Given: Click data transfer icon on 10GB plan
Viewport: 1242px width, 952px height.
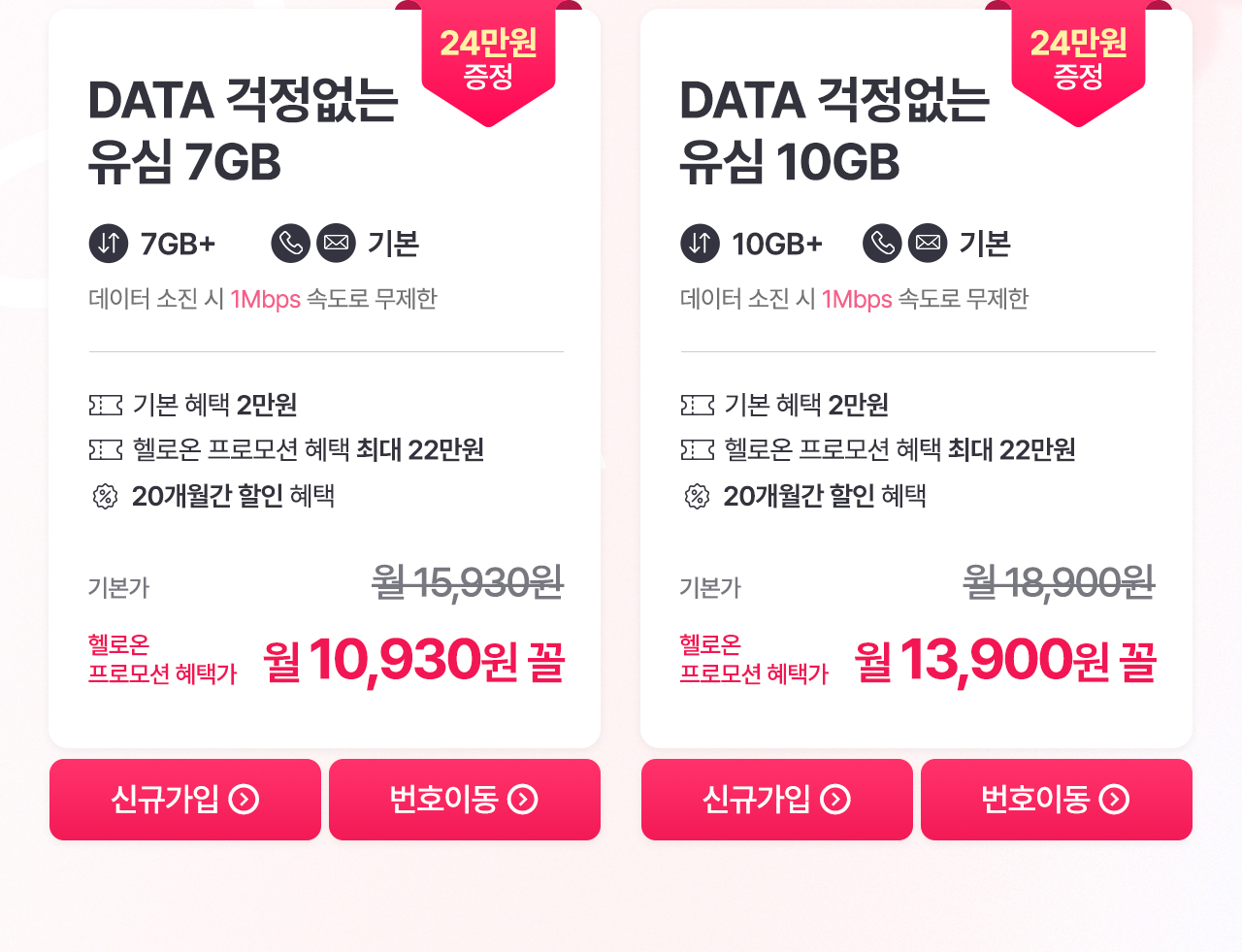Looking at the screenshot, I should pos(701,243).
